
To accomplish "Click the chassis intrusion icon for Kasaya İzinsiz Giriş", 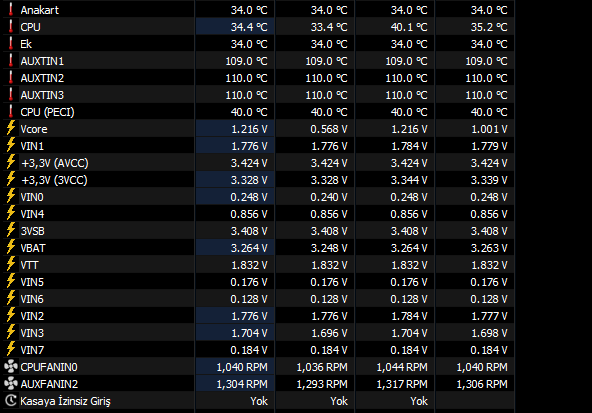I will tap(11, 401).
